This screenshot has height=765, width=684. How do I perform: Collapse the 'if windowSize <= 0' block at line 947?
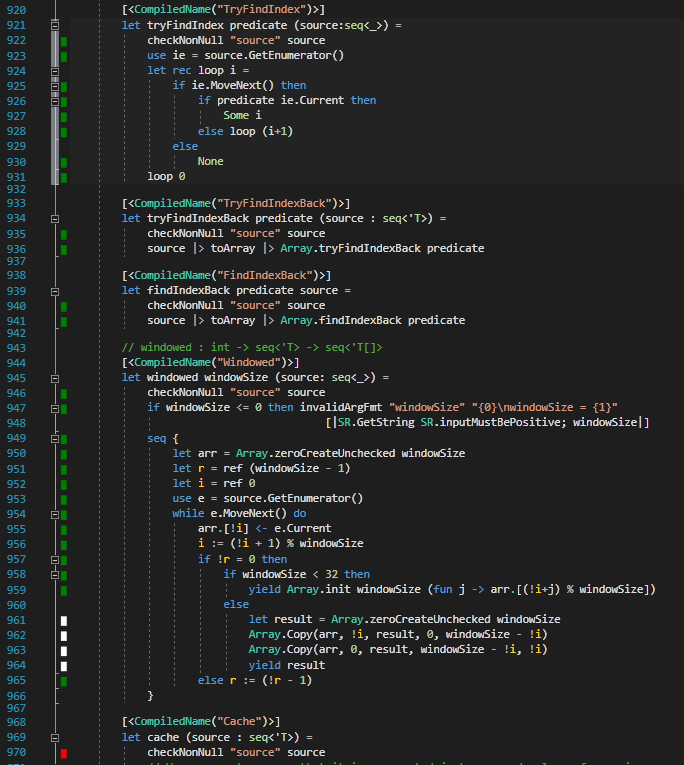(55, 409)
